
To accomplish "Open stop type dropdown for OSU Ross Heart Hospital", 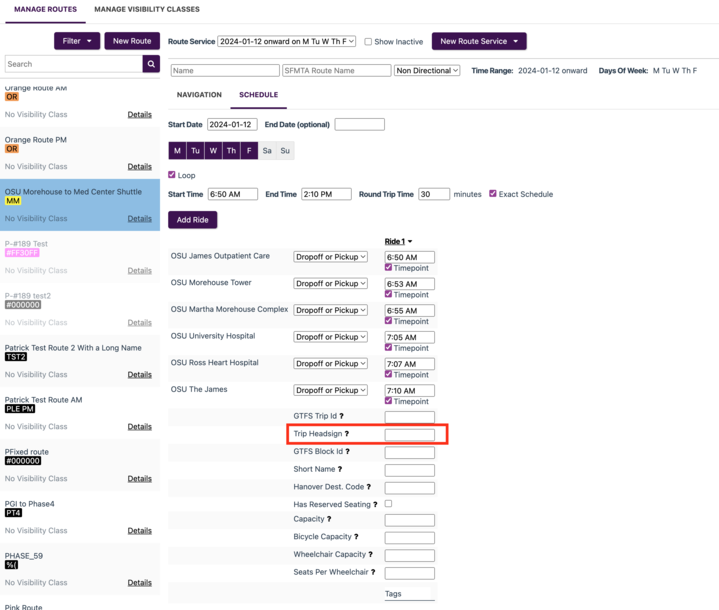I will click(330, 363).
